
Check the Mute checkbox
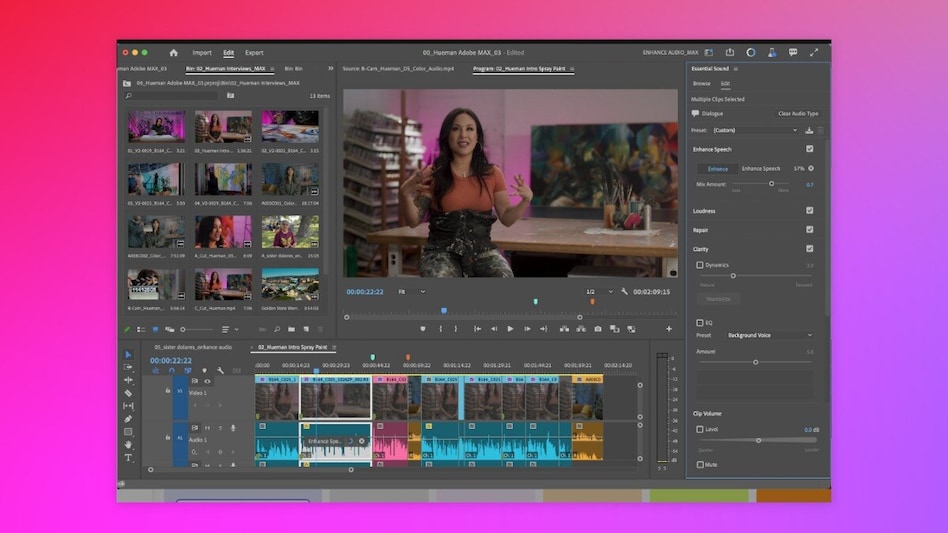[x=700, y=464]
